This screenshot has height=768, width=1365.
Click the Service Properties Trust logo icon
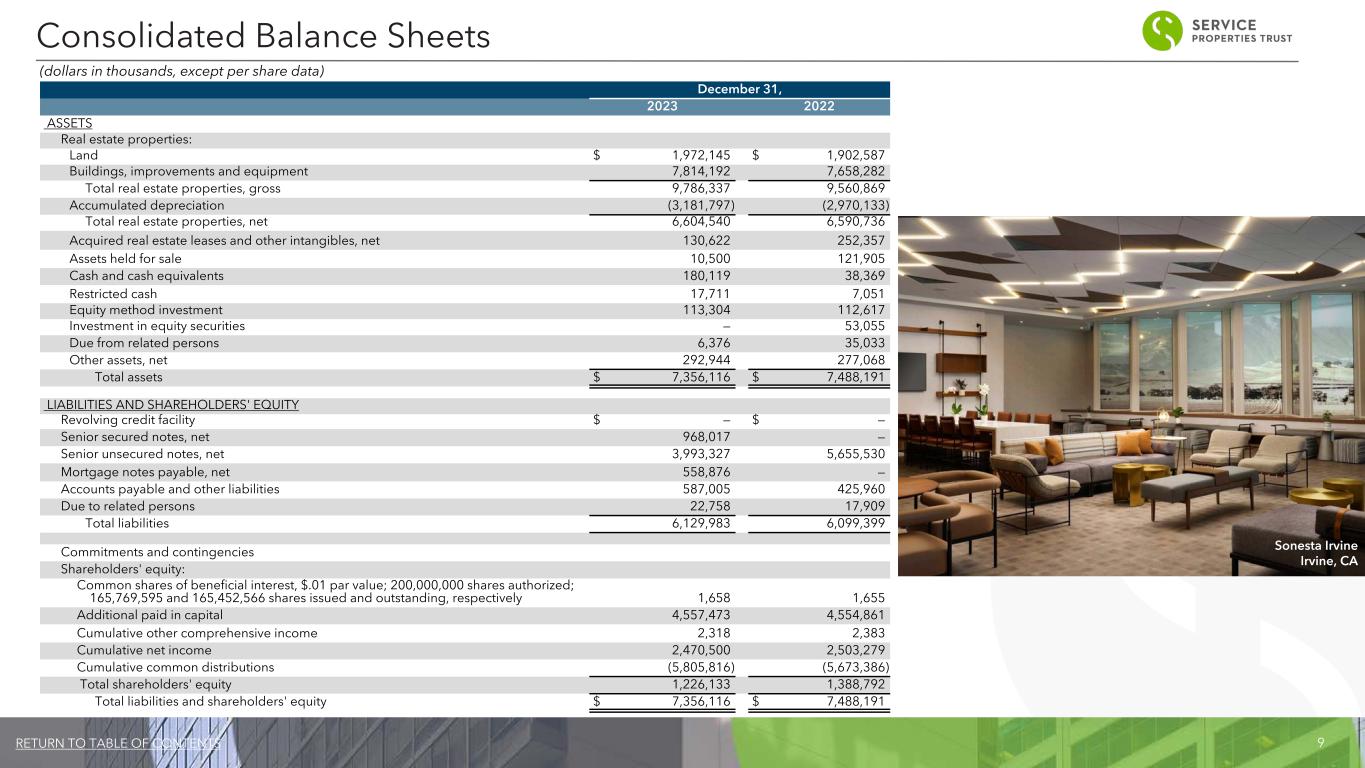[1163, 31]
